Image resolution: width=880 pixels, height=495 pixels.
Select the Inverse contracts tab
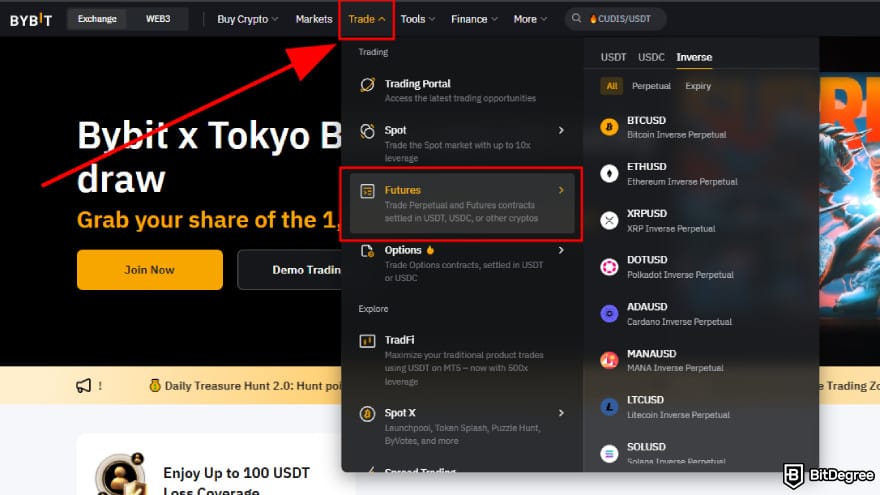tap(694, 57)
